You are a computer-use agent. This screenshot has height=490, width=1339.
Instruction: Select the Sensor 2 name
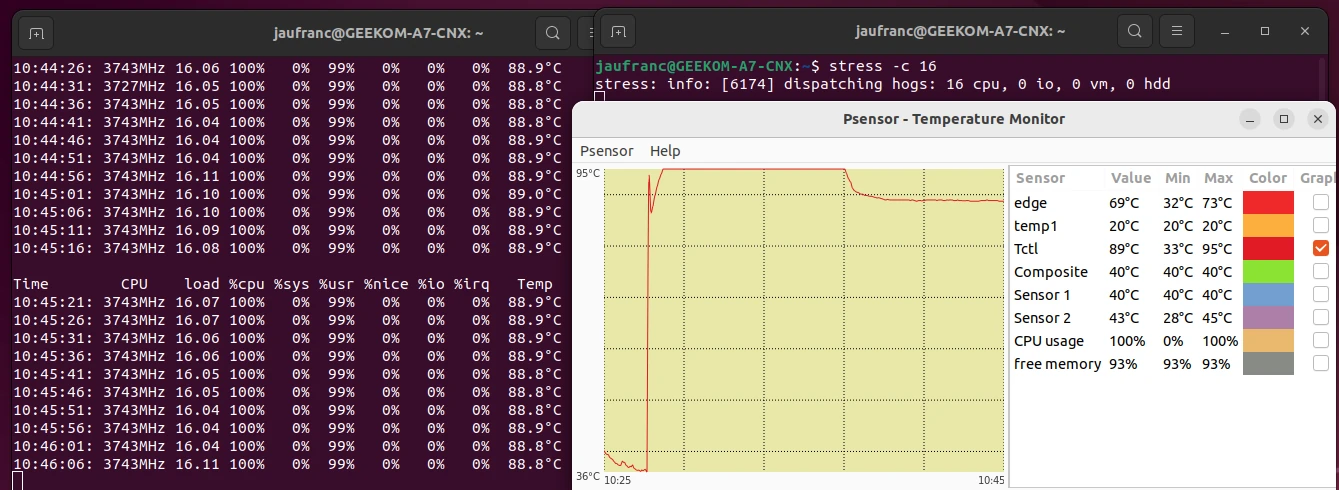point(1042,317)
